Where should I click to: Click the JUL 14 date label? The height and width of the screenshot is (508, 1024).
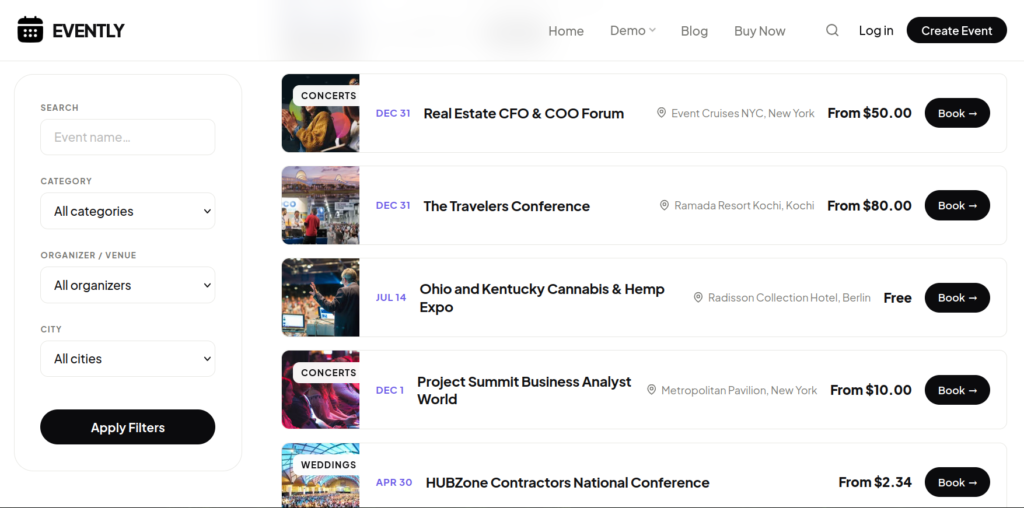(x=391, y=298)
